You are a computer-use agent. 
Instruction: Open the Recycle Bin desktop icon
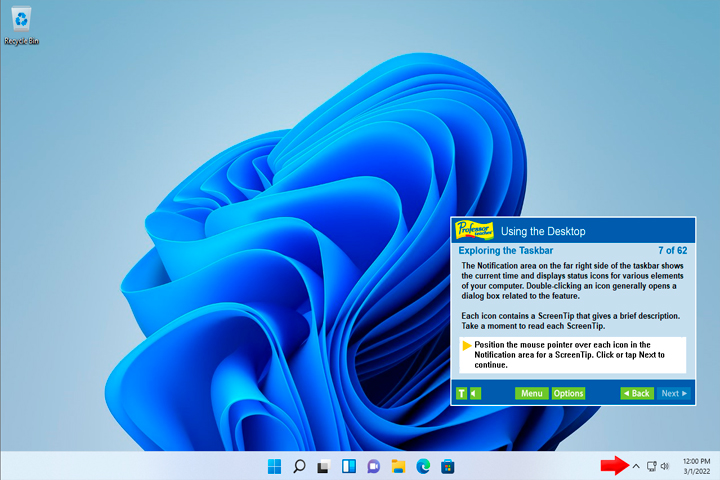21,26
